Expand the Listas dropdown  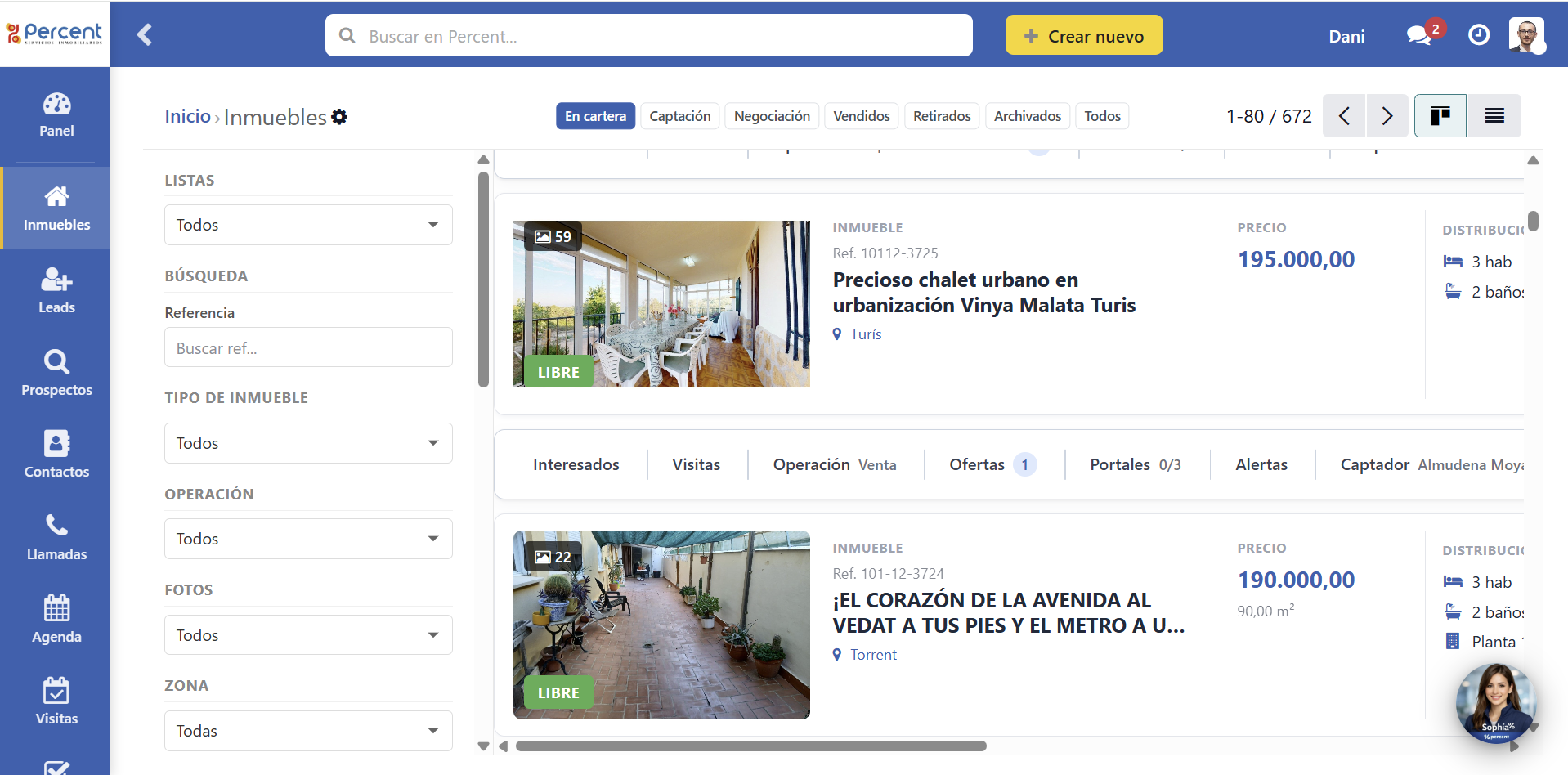click(x=308, y=225)
